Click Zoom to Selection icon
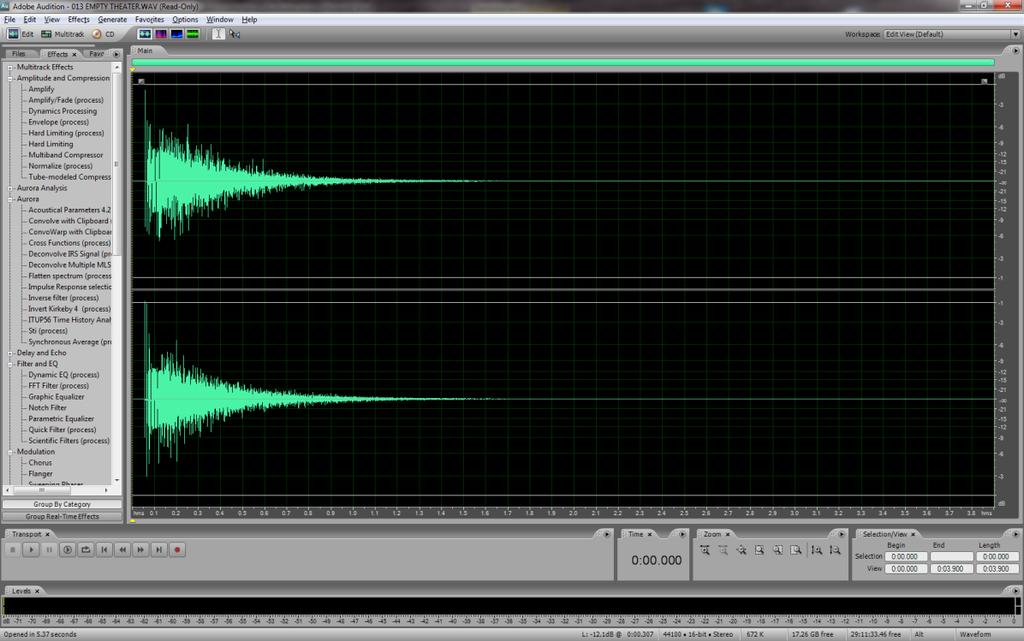The width and height of the screenshot is (1024, 641). 760,550
